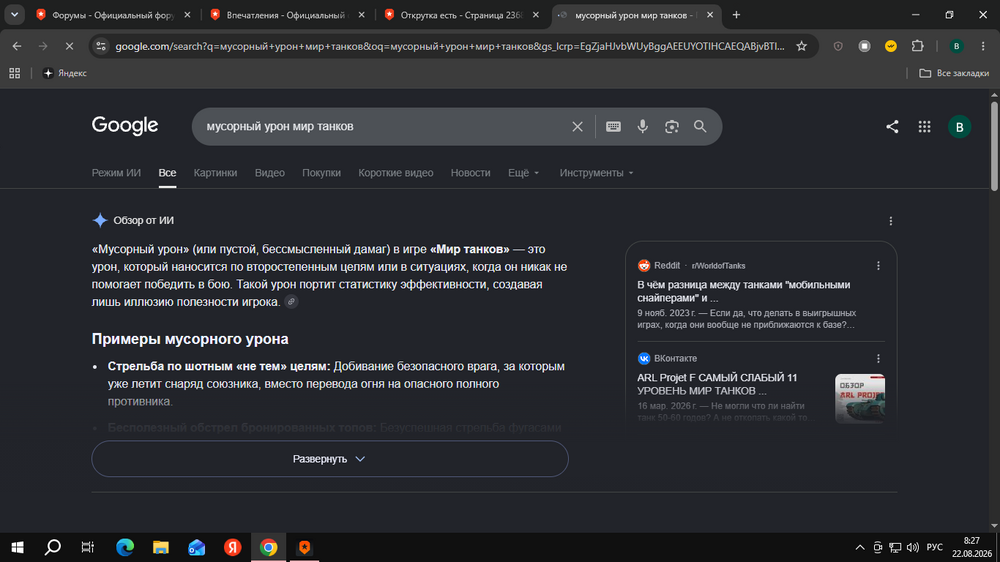The height and width of the screenshot is (562, 1000).
Task: Go back to the previous page
Action: 17,46
